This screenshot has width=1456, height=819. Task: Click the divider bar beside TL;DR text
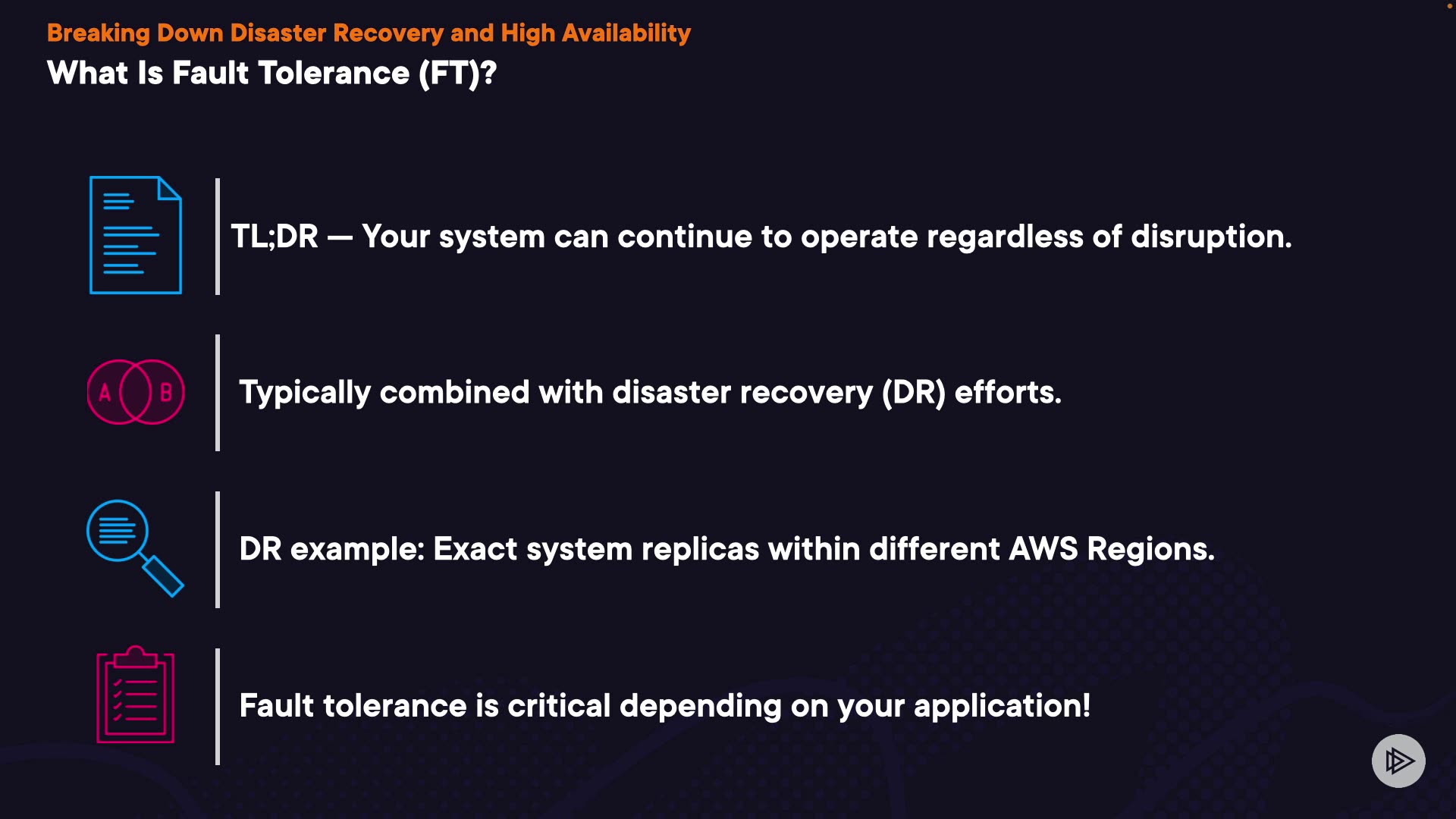[x=218, y=237]
